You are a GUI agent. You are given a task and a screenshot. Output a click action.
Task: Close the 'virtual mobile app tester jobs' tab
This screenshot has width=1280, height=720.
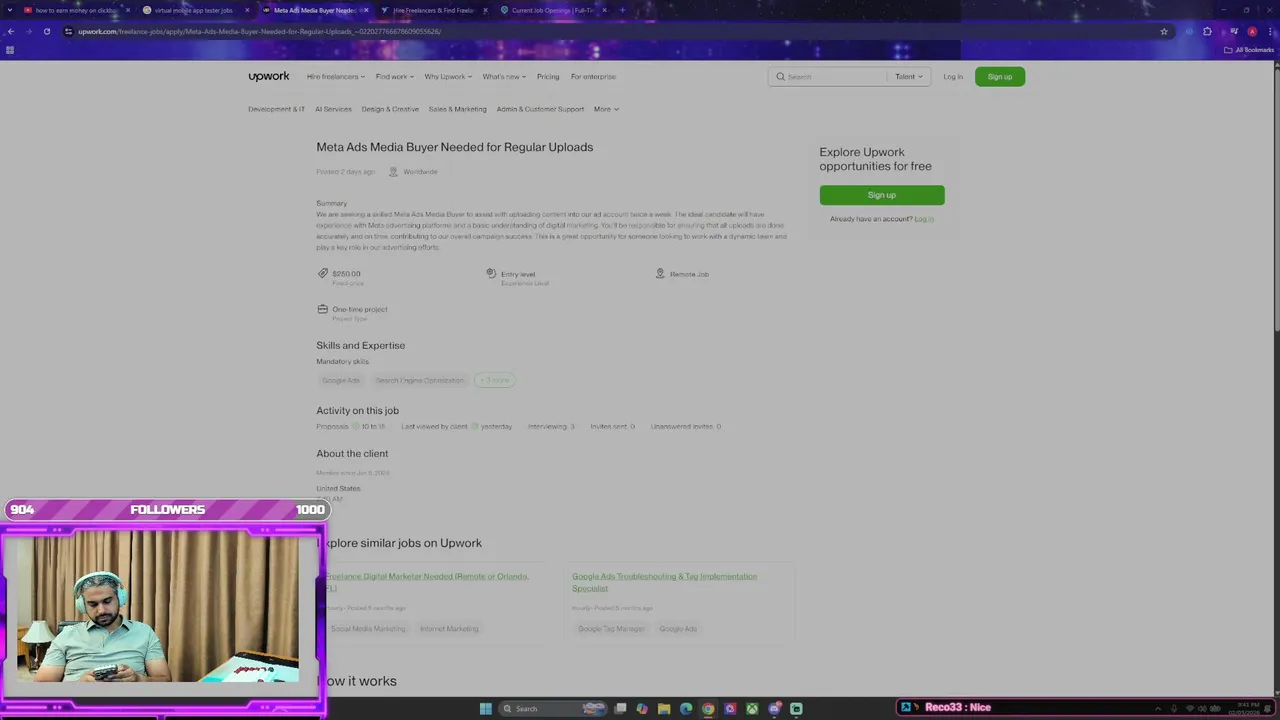coord(247,10)
